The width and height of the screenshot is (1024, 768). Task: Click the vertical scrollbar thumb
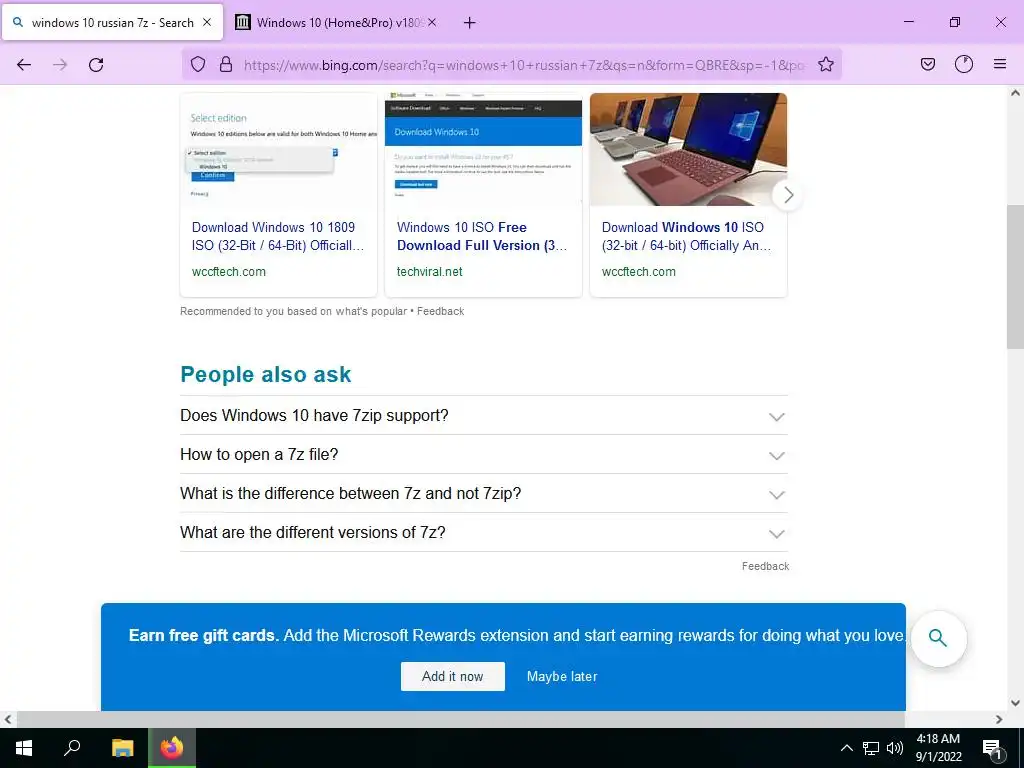(1015, 277)
